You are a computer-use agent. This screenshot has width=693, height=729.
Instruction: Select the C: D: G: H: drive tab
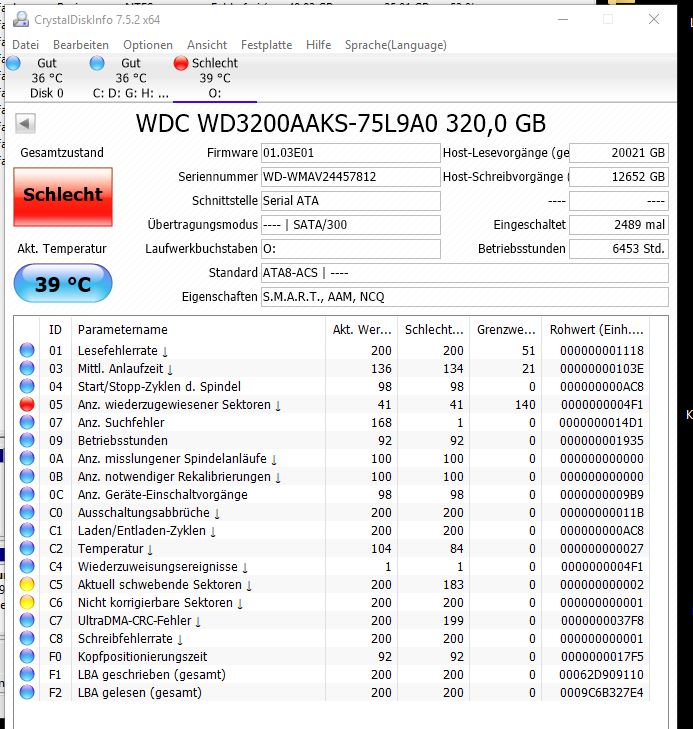pyautogui.click(x=131, y=78)
